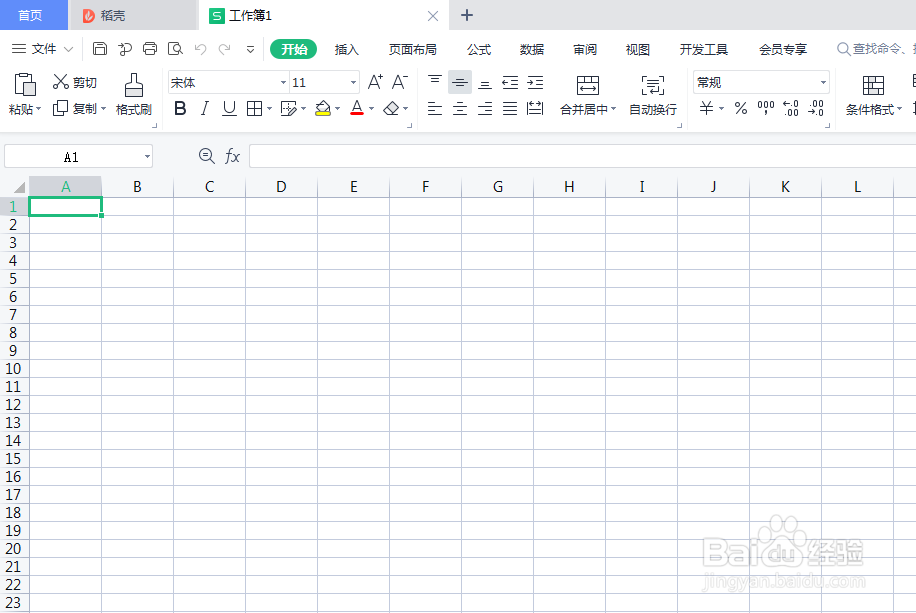The height and width of the screenshot is (613, 916).
Task: Apply percent style icon
Action: point(741,109)
